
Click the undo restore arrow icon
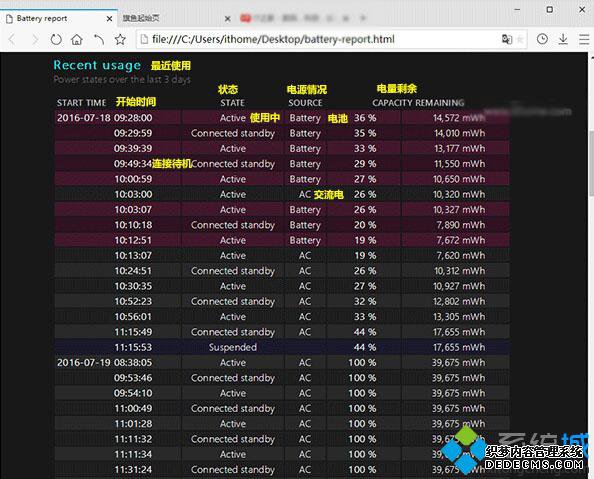coord(98,39)
